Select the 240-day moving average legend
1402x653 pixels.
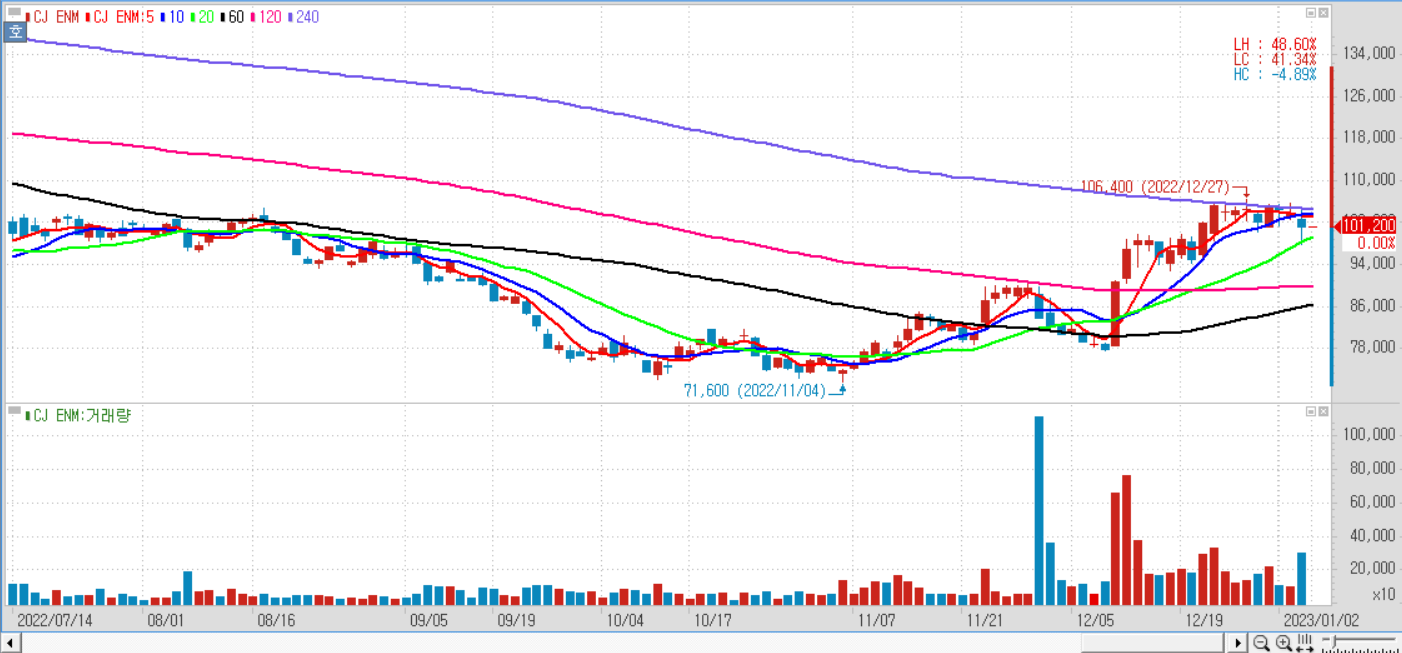[x=303, y=17]
